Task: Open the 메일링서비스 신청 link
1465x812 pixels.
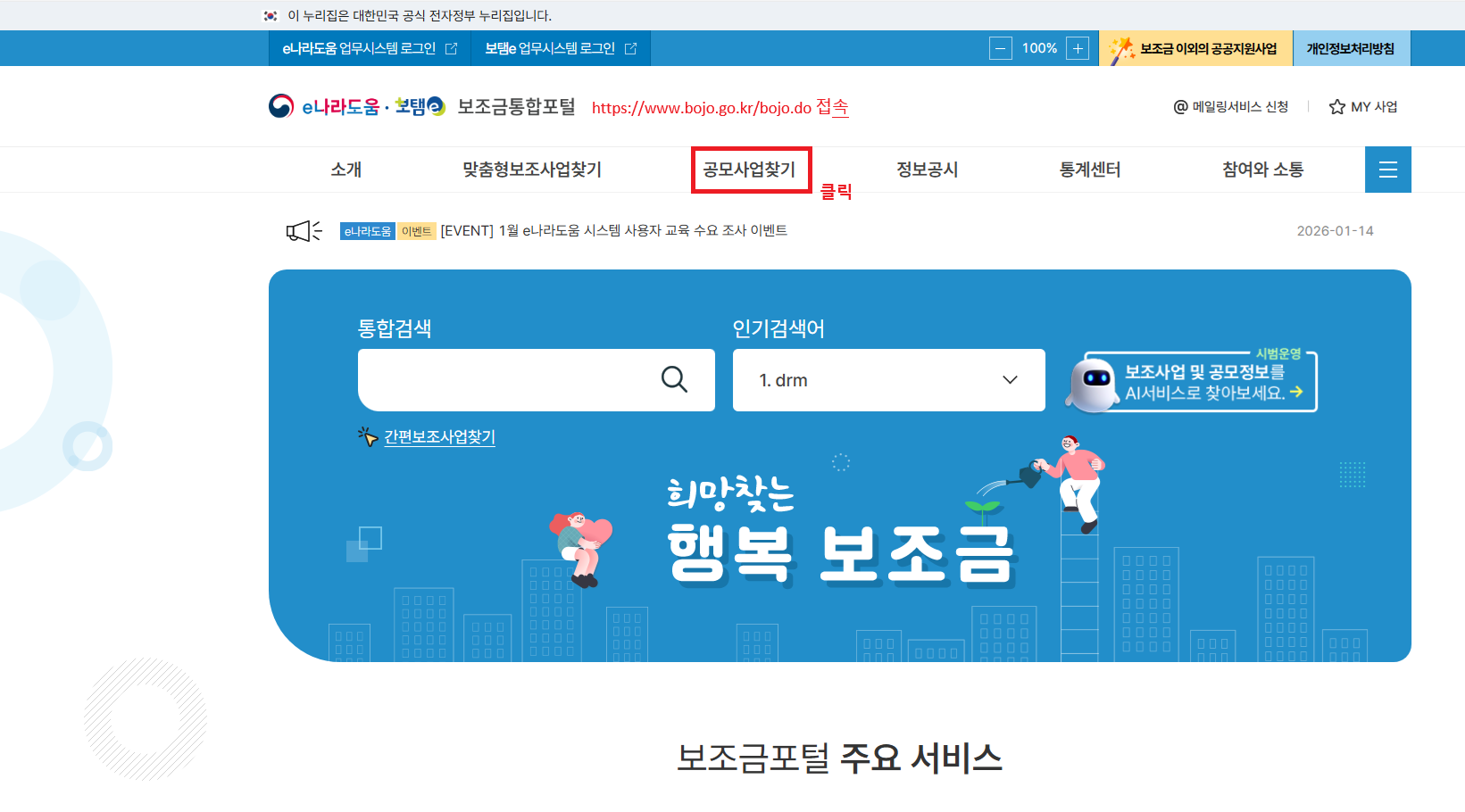Action: (1231, 107)
